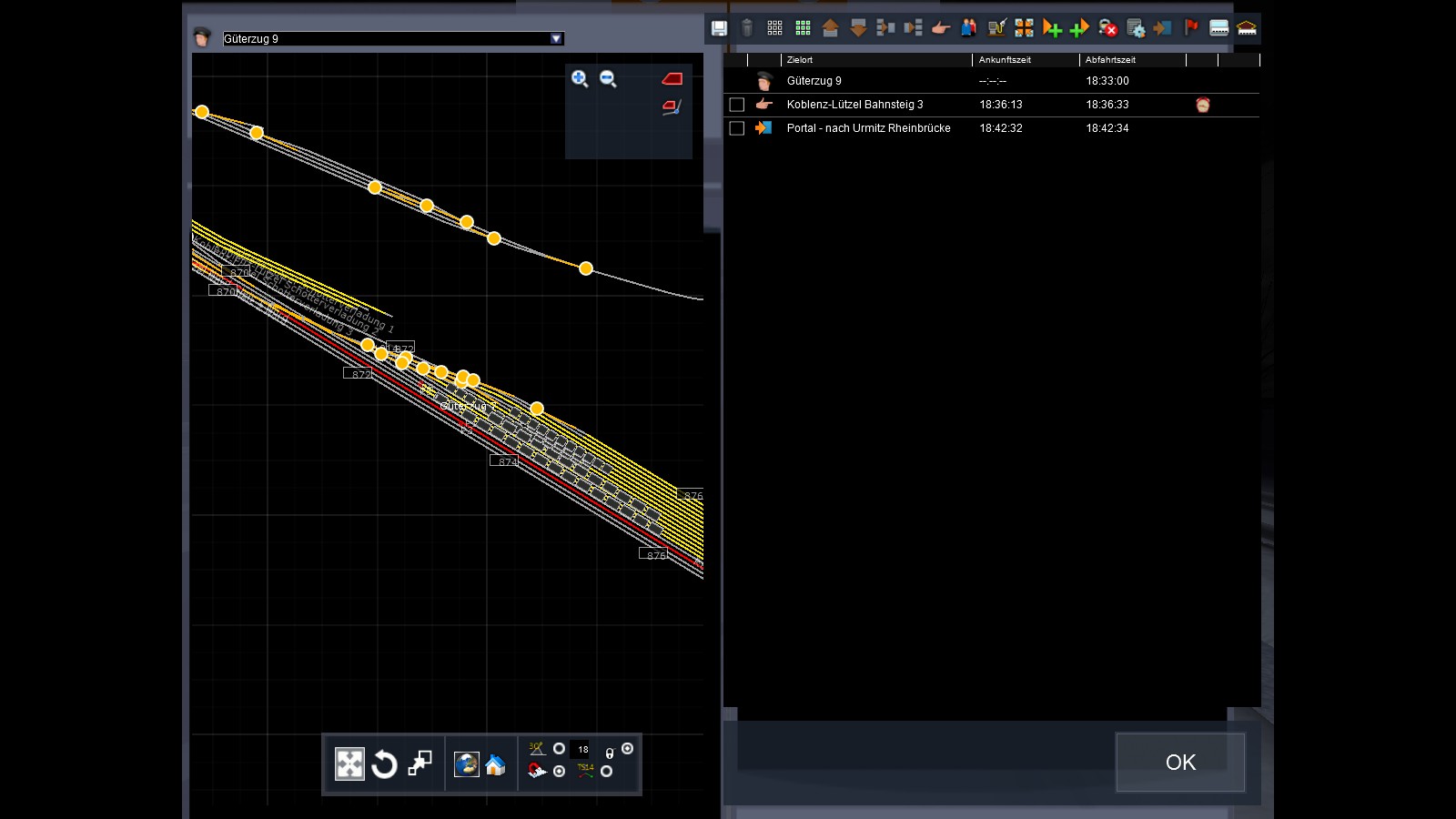This screenshot has width=1456, height=819.
Task: Select the rotate tool in bottom toolbar
Action: tap(384, 764)
